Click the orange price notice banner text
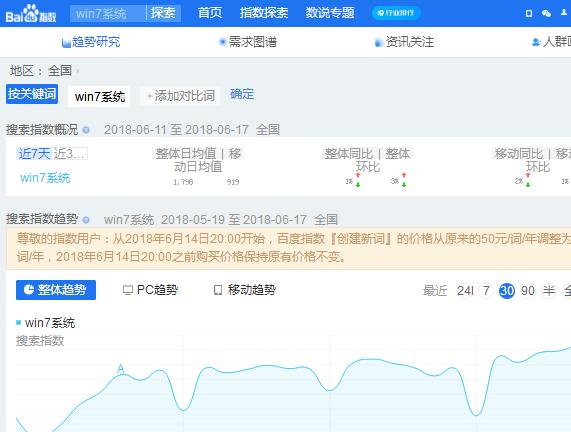Image resolution: width=571 pixels, height=432 pixels. (x=288, y=248)
